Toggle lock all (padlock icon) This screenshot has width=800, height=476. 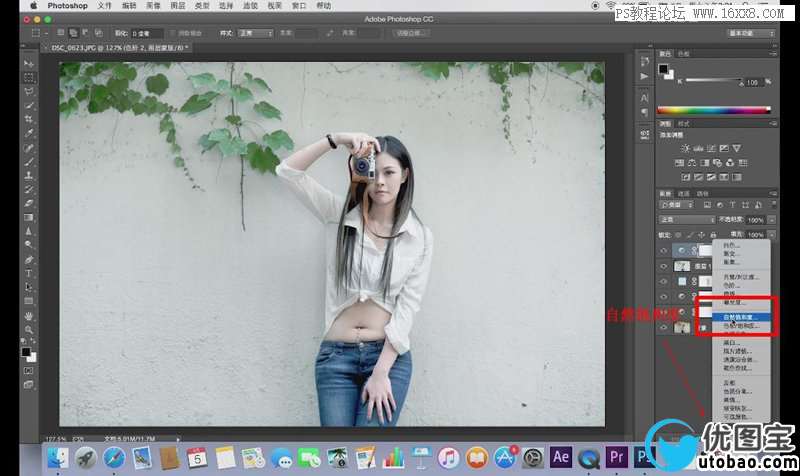pyautogui.click(x=713, y=235)
